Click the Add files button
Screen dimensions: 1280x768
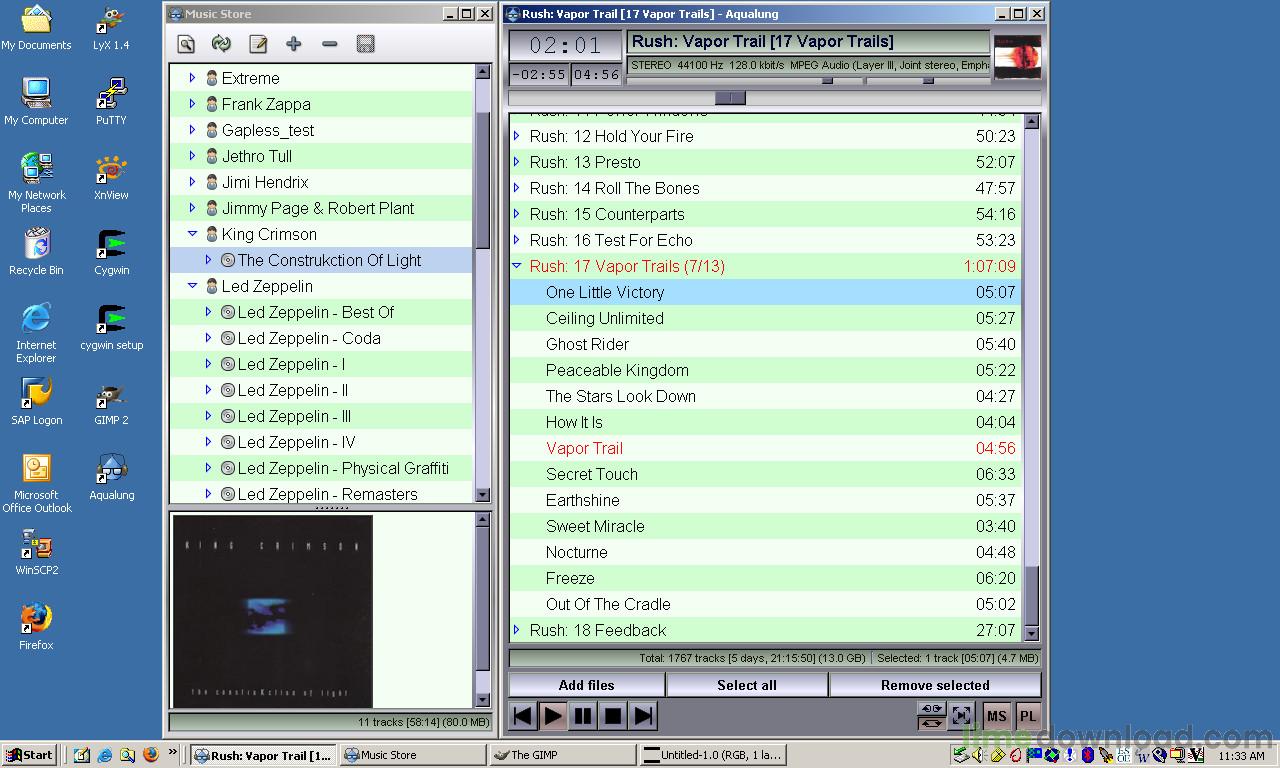tap(586, 685)
